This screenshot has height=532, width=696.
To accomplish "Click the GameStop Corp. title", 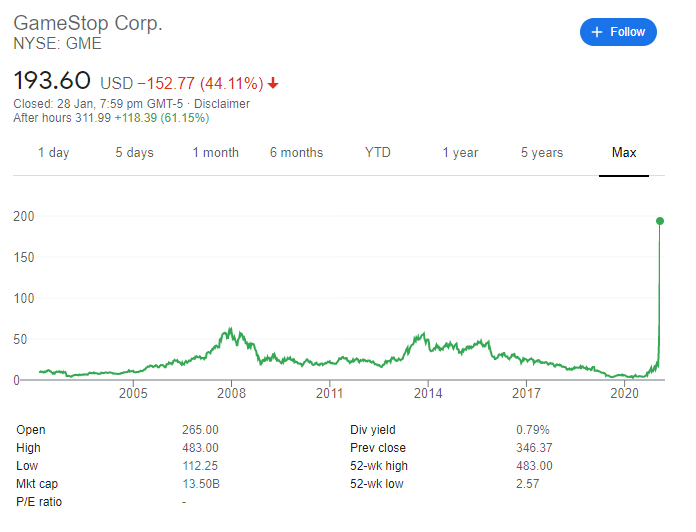I will pos(88,23).
